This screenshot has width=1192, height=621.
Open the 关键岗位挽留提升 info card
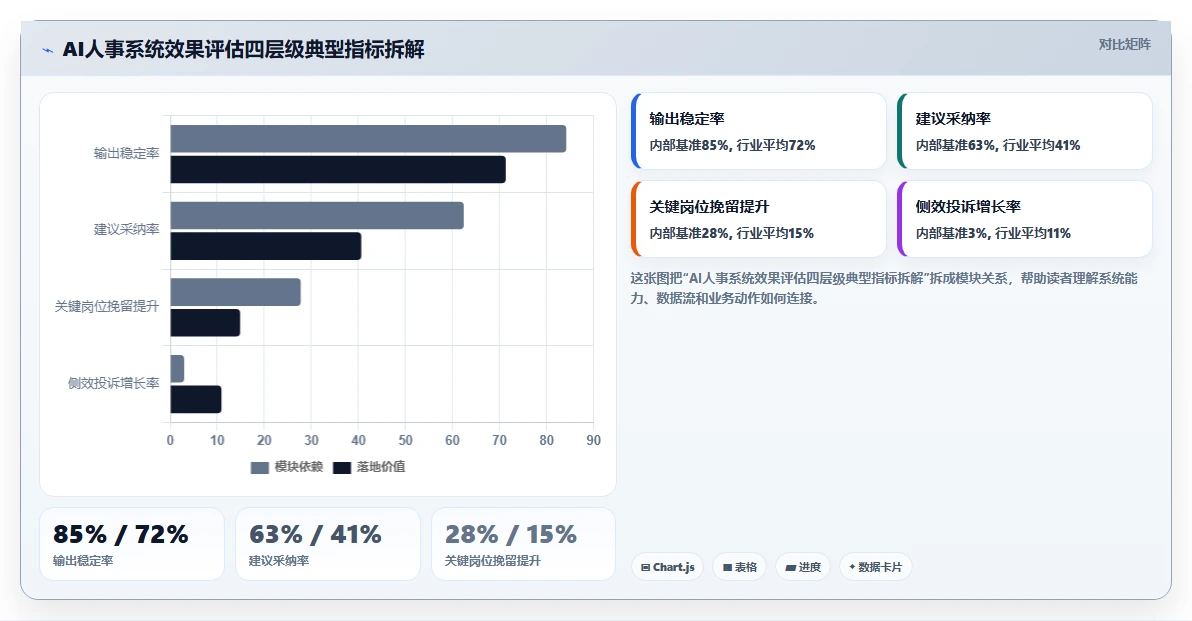point(759,219)
